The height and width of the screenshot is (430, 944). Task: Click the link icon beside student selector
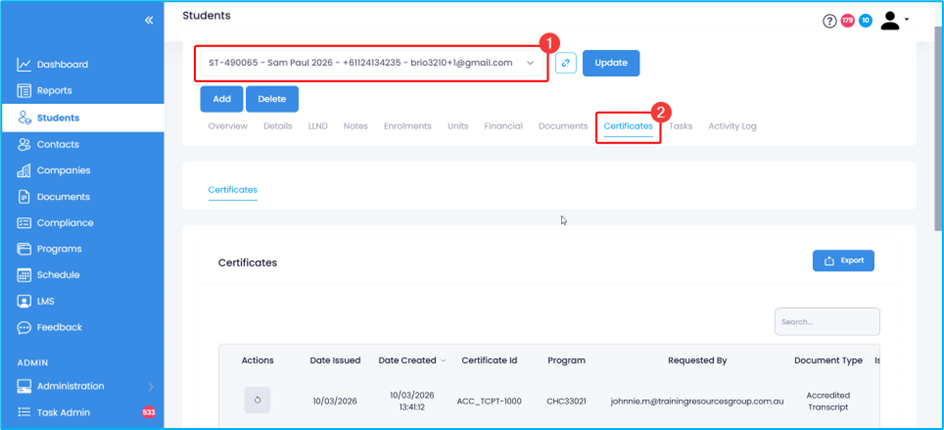click(x=565, y=63)
